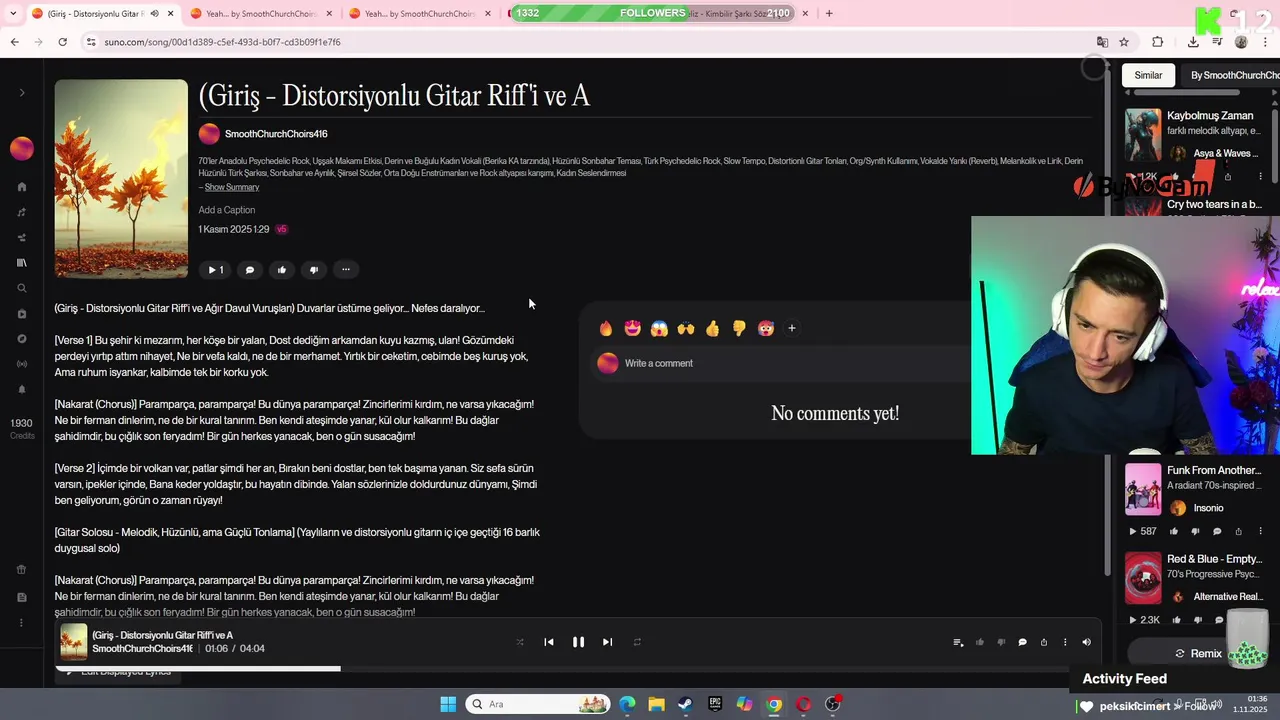Viewport: 1280px width, 720px height.
Task: Open Funk From Another similar song
Action: point(1212,470)
